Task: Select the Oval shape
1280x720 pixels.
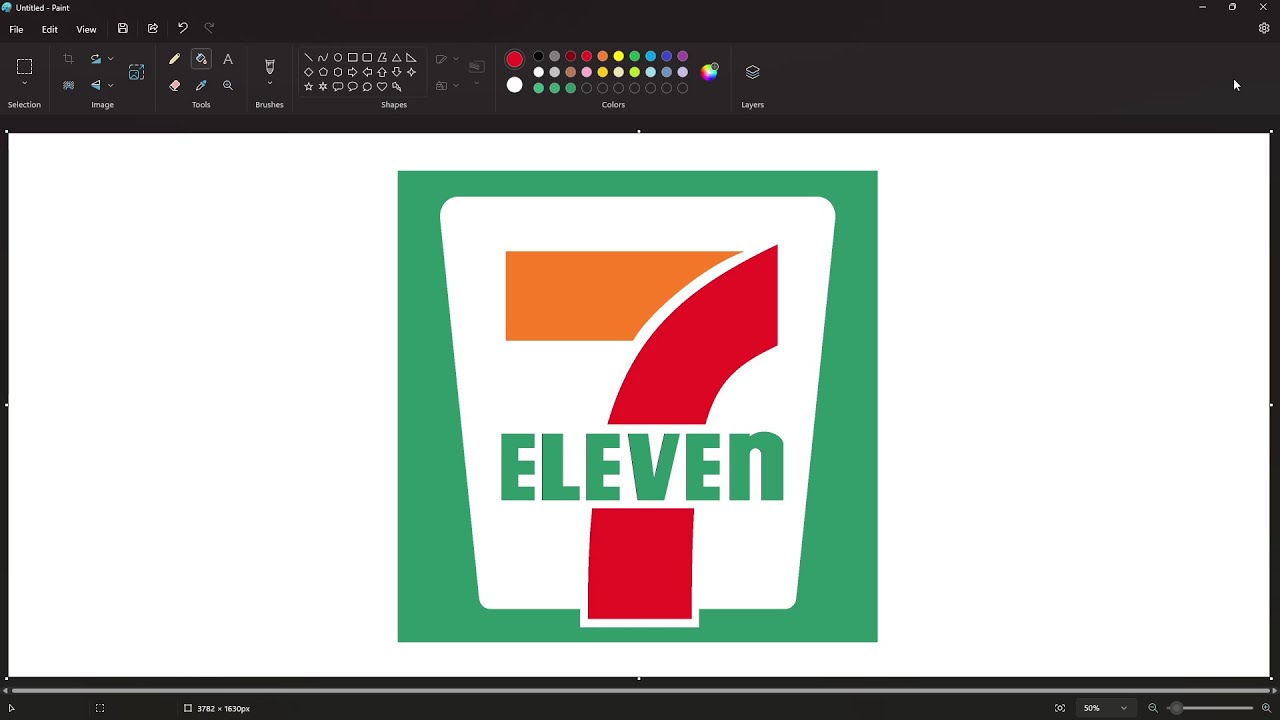Action: click(x=338, y=58)
